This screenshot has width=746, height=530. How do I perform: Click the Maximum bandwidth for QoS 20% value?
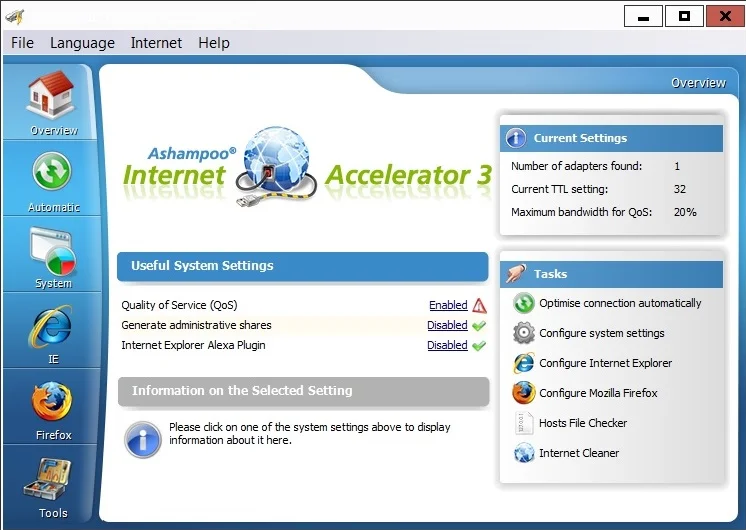pos(685,212)
